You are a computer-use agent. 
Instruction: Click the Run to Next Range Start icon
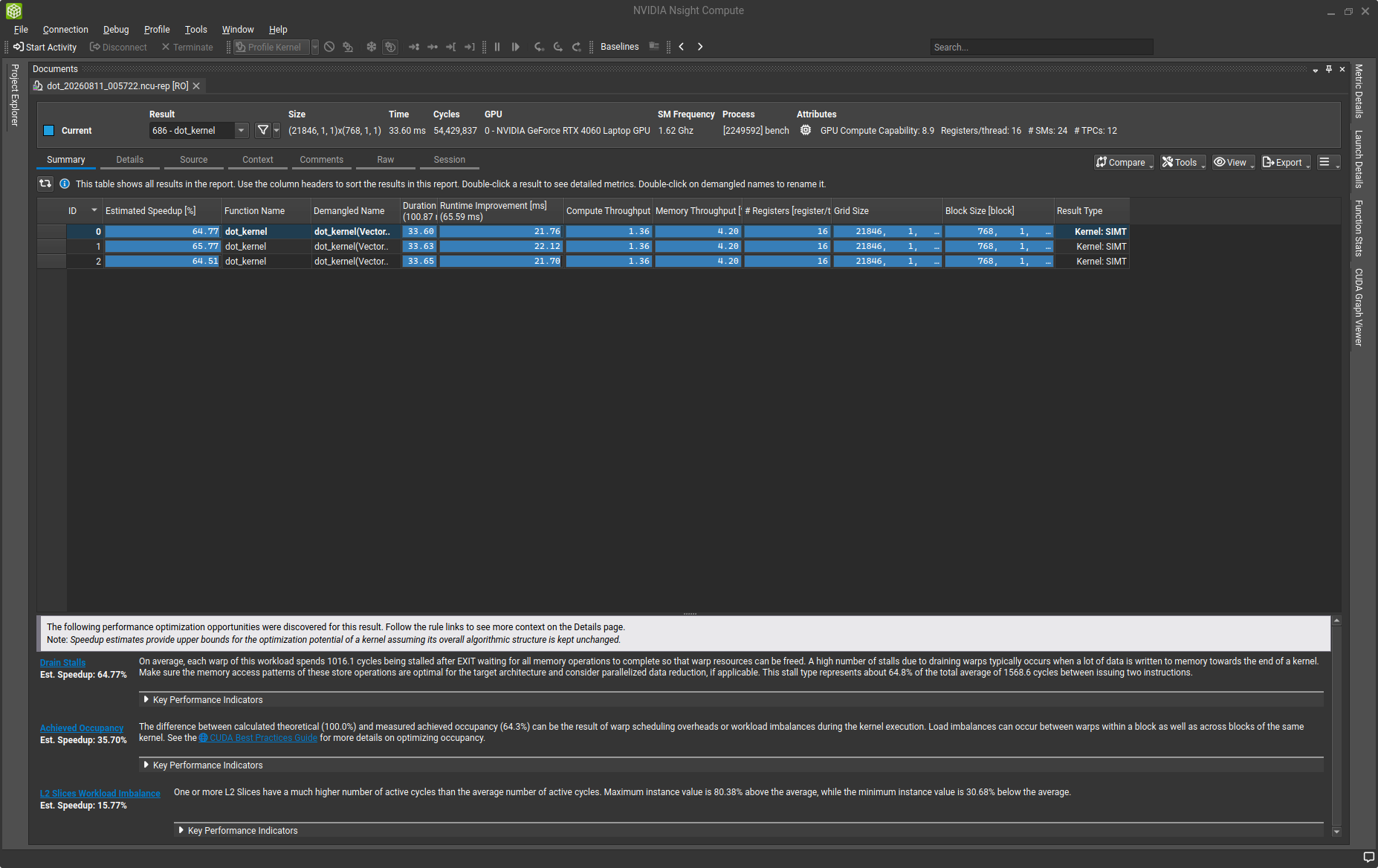pos(450,47)
